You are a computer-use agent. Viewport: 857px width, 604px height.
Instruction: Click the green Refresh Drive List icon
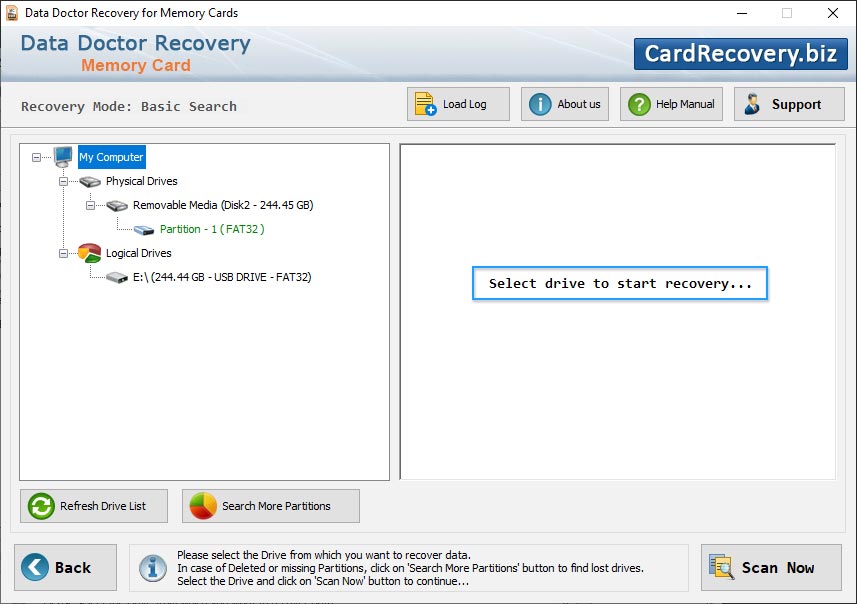click(x=41, y=506)
